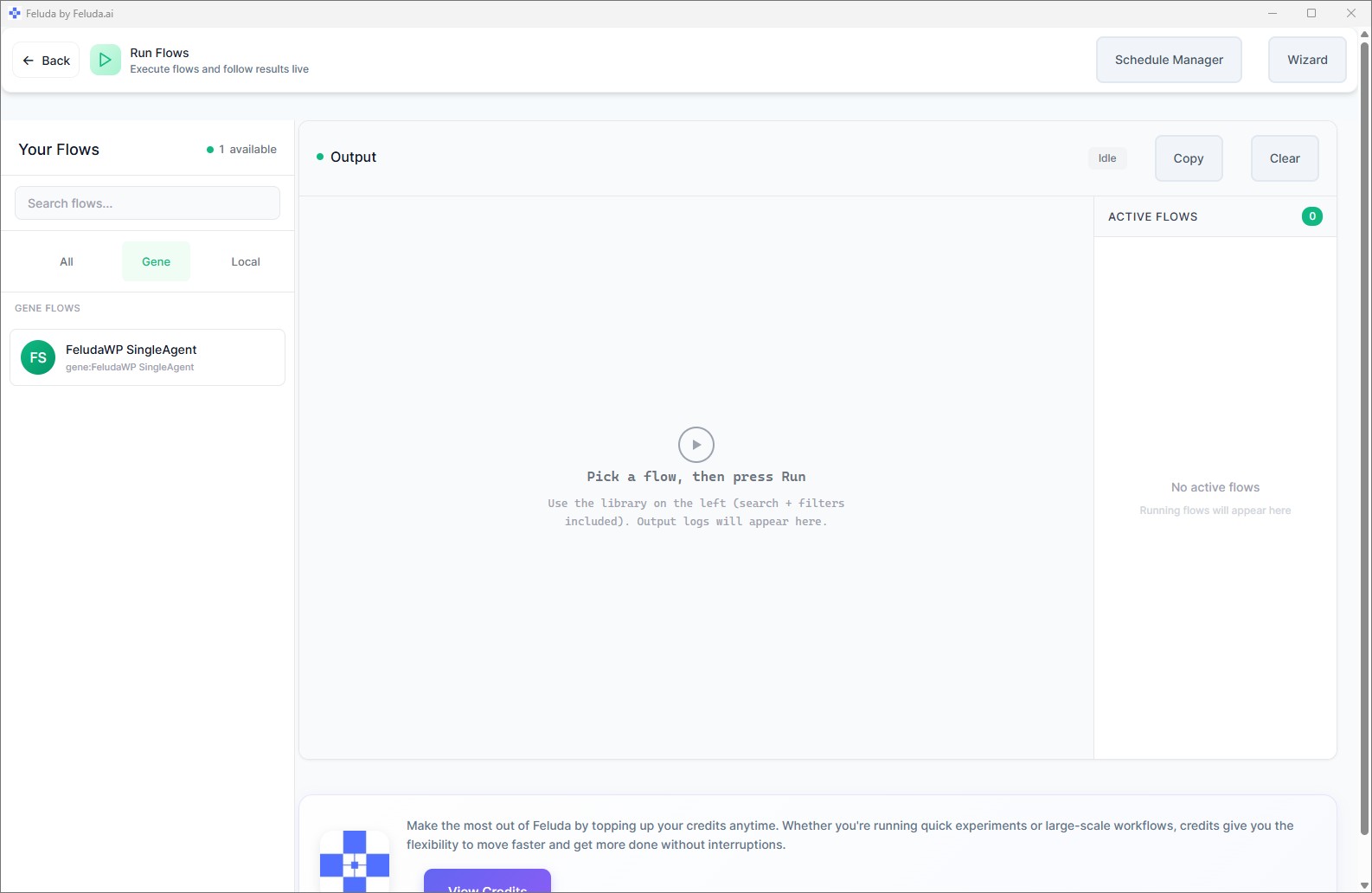Click the scrollbar down arrow
The height and width of the screenshot is (893, 1372).
click(x=1364, y=885)
